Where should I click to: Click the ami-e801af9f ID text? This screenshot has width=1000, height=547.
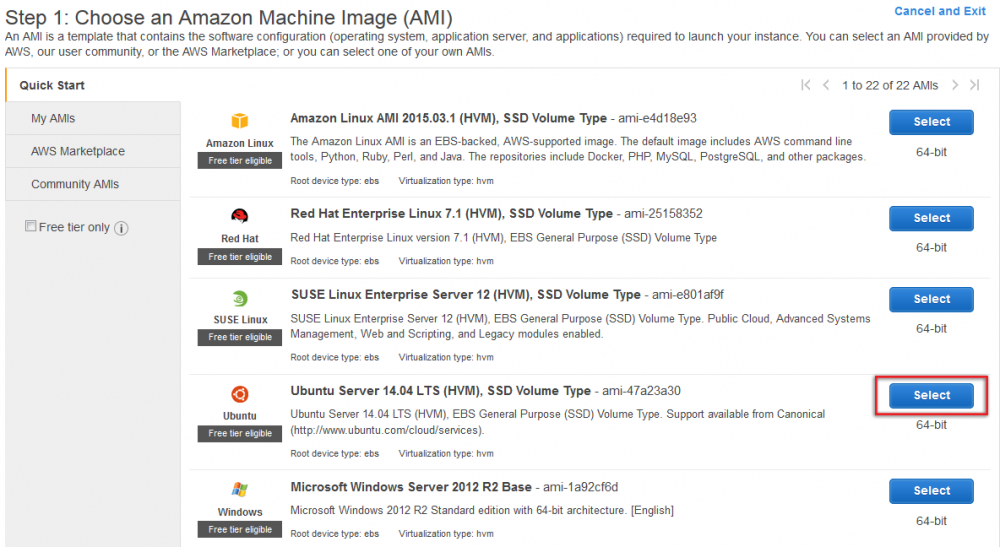click(x=688, y=295)
